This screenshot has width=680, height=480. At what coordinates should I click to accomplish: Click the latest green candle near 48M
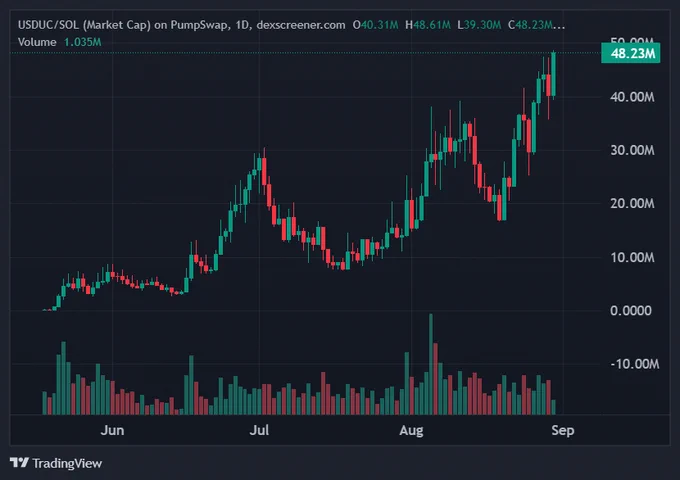[x=554, y=74]
